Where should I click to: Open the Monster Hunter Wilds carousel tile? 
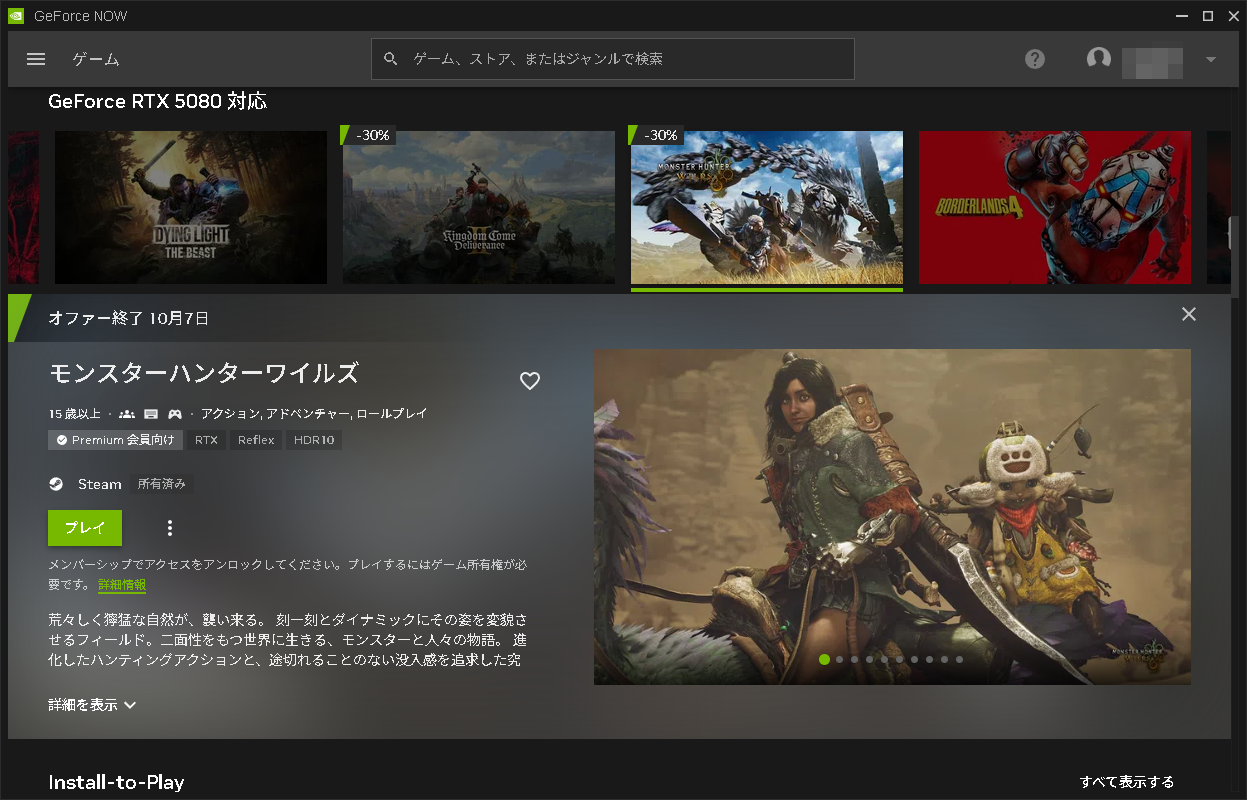click(766, 207)
